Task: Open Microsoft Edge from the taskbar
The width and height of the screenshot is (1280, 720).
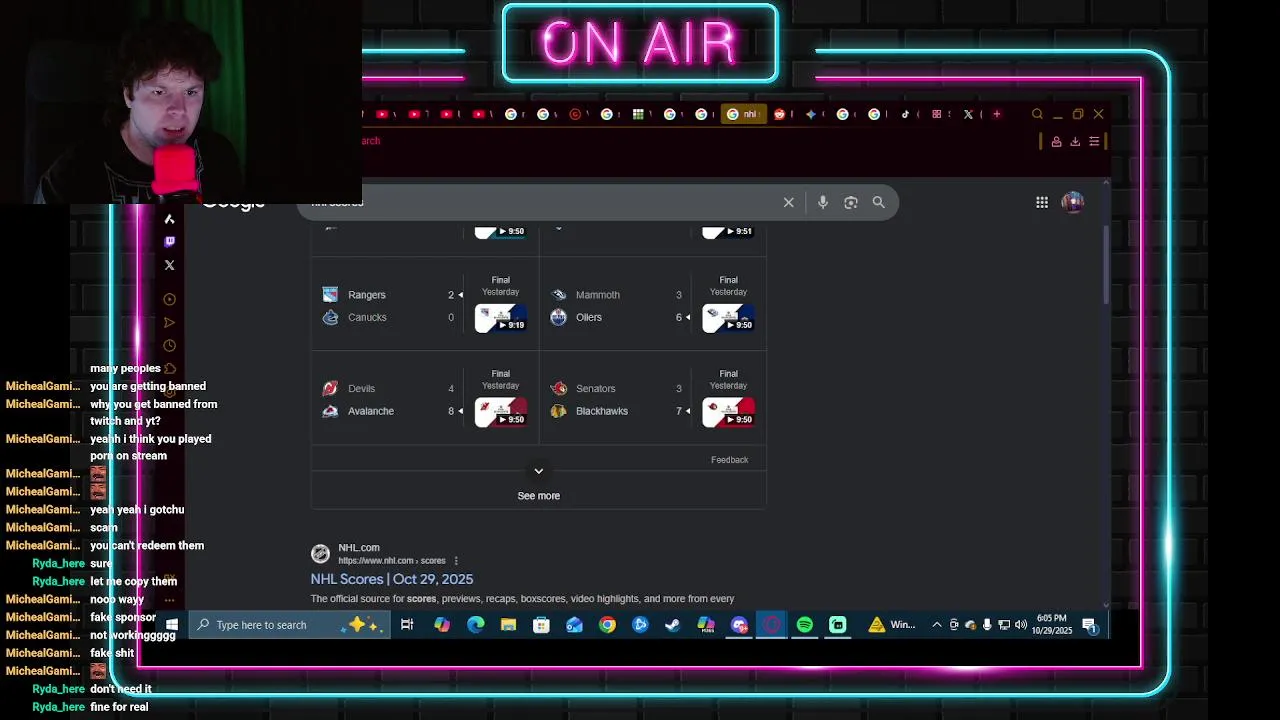Action: 475,625
